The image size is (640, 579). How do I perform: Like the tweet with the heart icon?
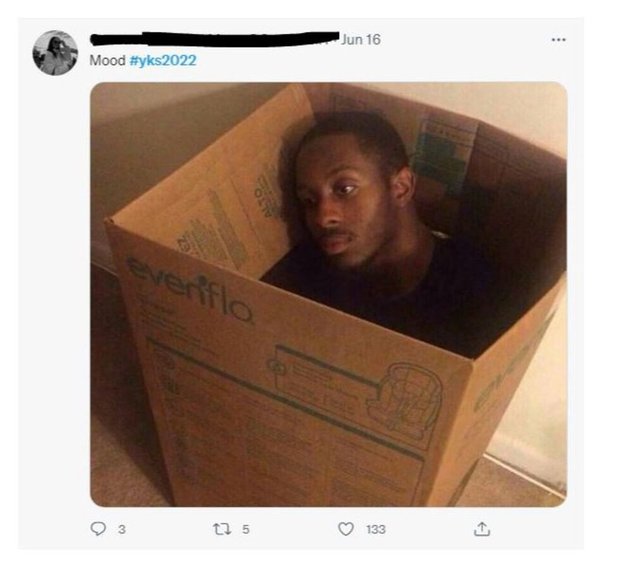point(346,529)
